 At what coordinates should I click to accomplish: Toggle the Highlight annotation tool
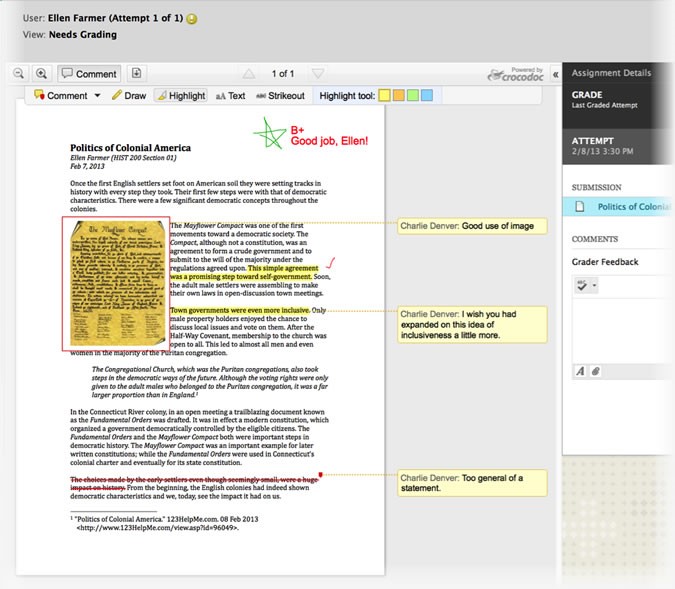(x=181, y=96)
